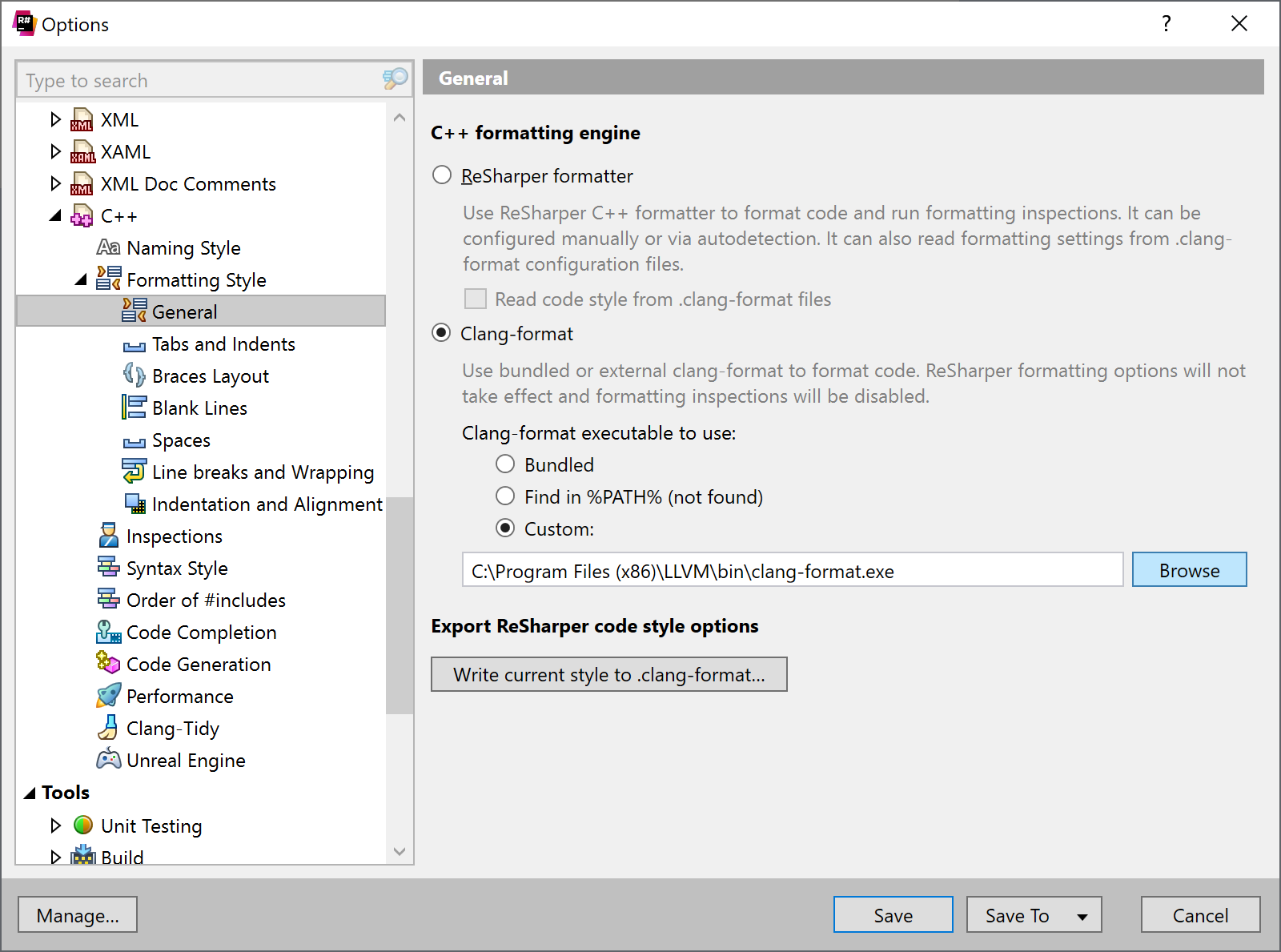Click the Build icon

pos(83,856)
